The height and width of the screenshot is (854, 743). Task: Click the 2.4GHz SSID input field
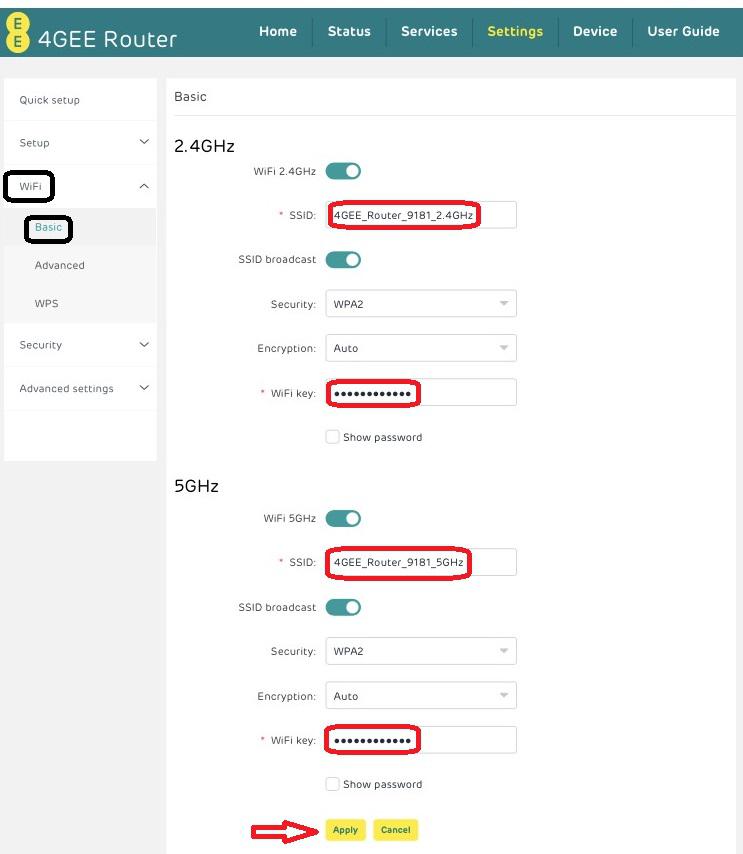pyautogui.click(x=421, y=215)
